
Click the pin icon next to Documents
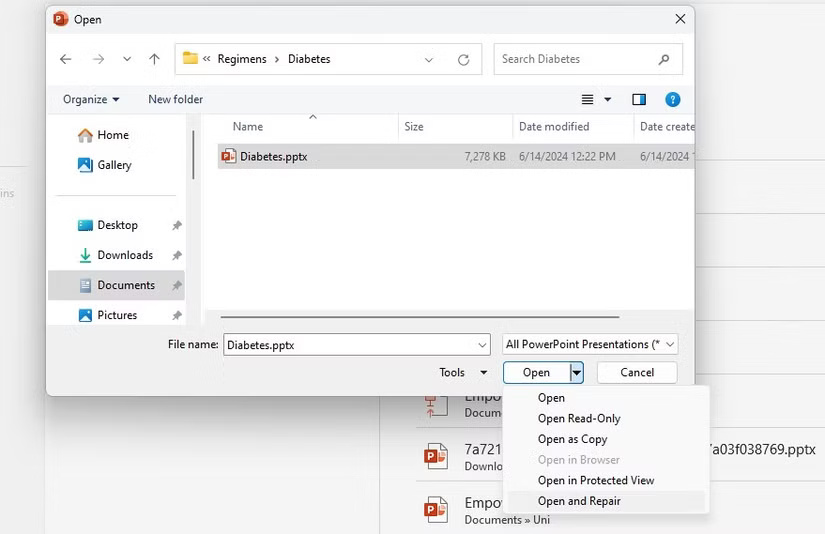coord(177,285)
